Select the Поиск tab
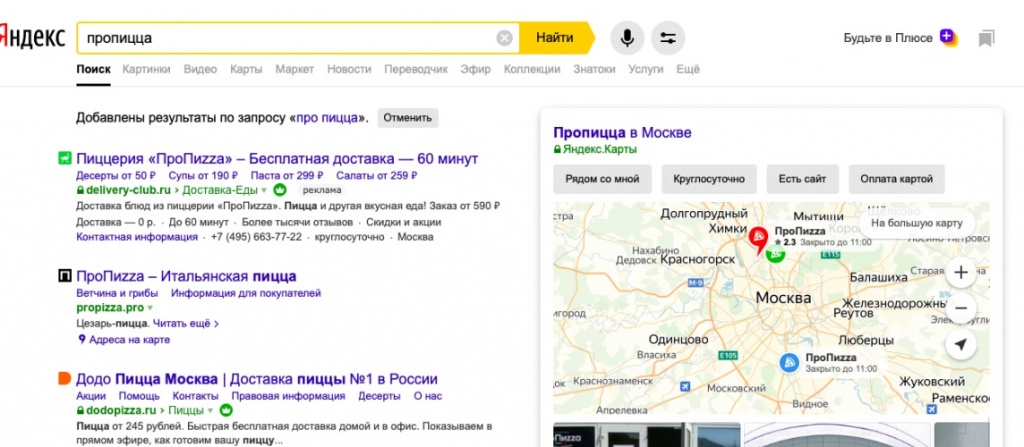 tap(93, 69)
